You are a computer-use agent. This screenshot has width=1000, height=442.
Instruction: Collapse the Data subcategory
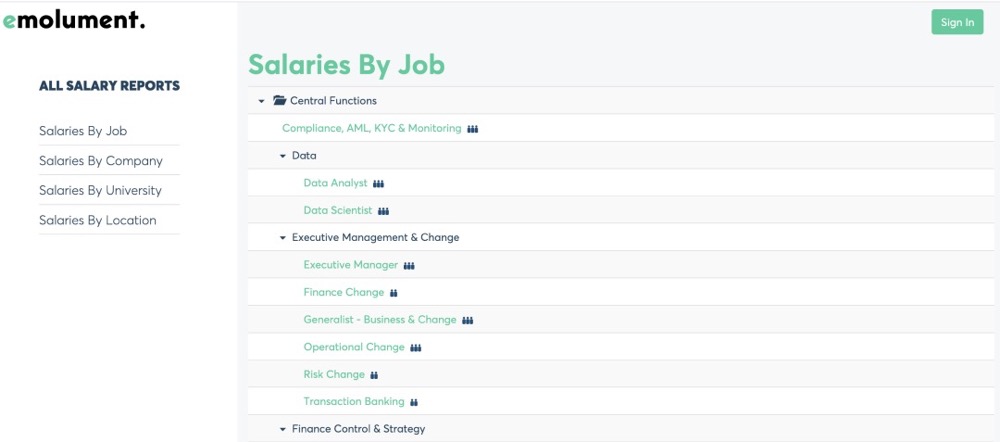(x=283, y=156)
